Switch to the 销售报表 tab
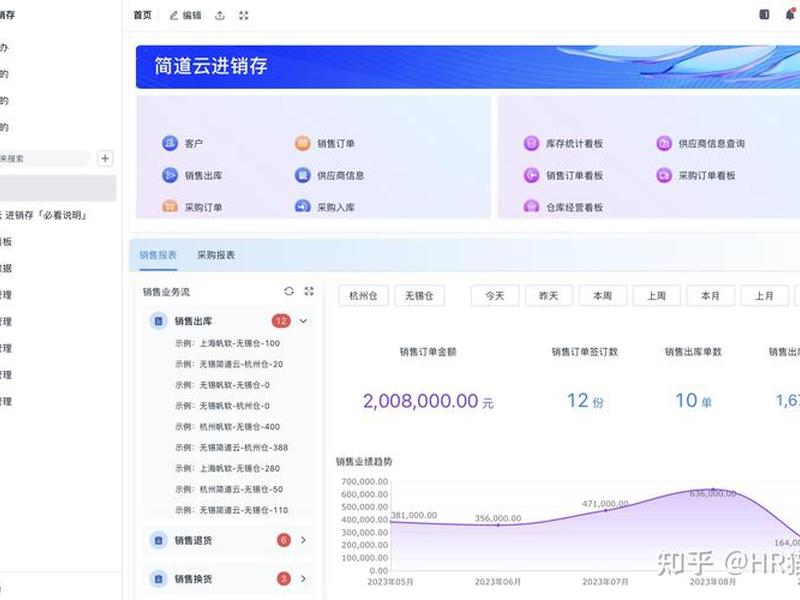Viewport: 800px width, 600px height. [158, 255]
